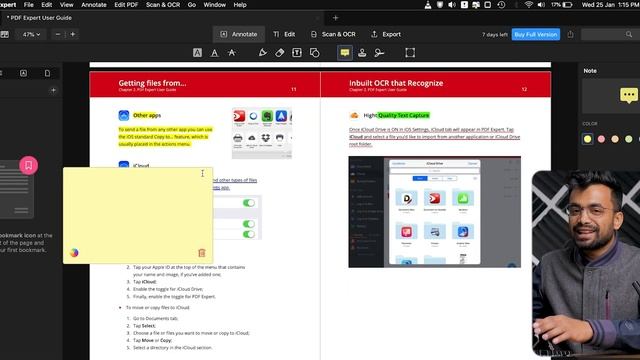Select the yellow note color

pos(587,139)
